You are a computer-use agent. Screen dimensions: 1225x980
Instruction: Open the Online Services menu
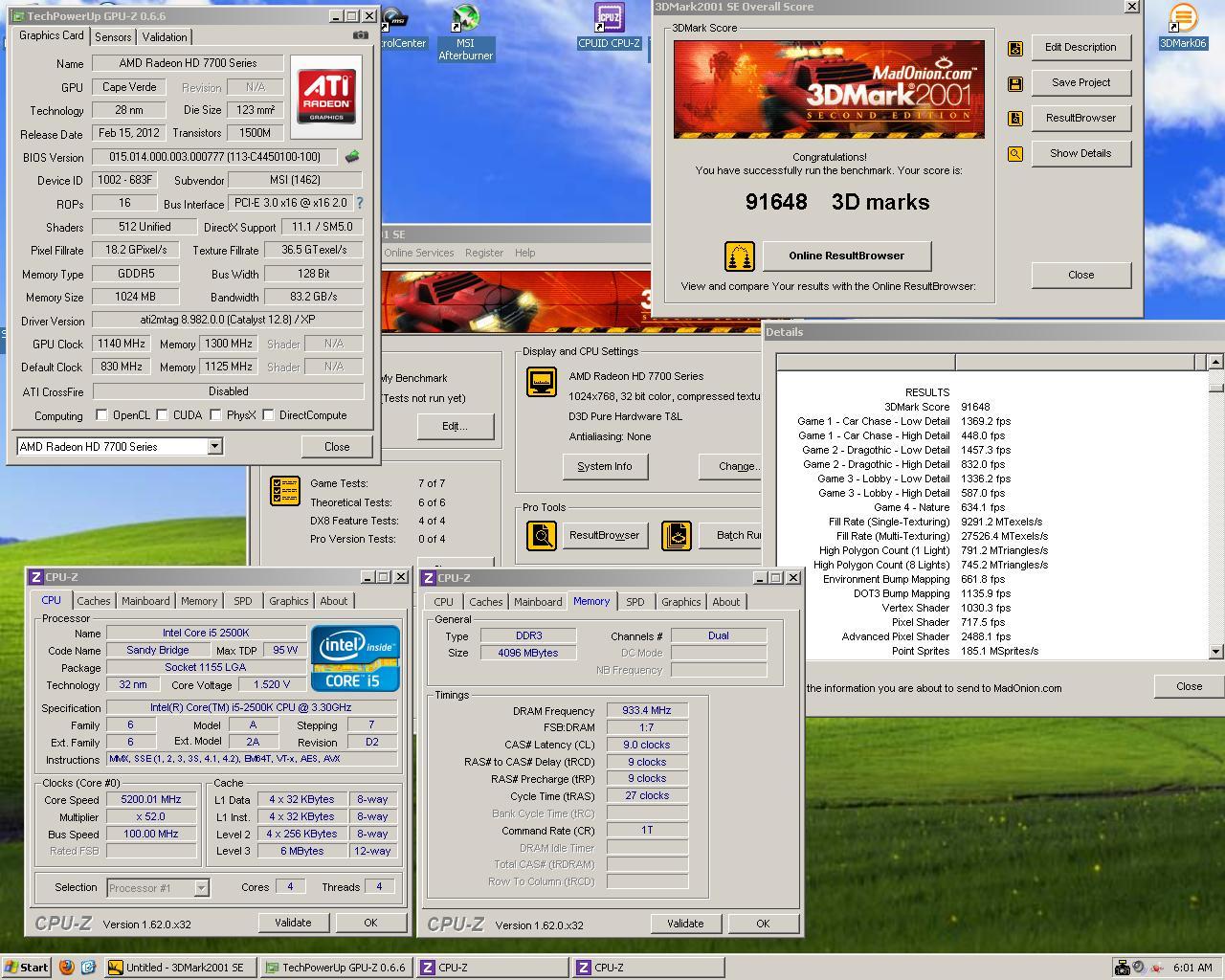[419, 253]
